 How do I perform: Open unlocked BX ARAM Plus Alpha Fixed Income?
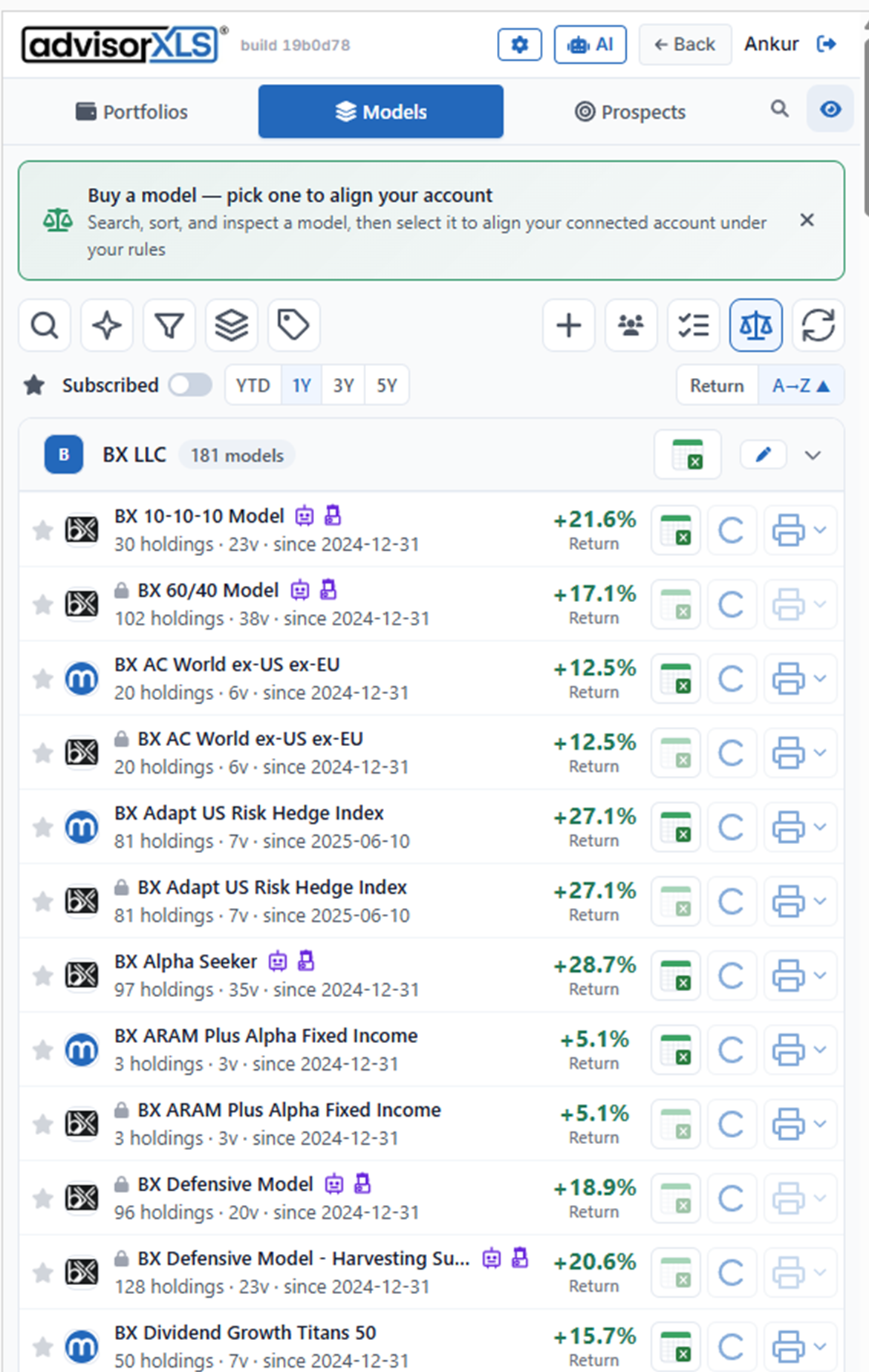(432, 1050)
